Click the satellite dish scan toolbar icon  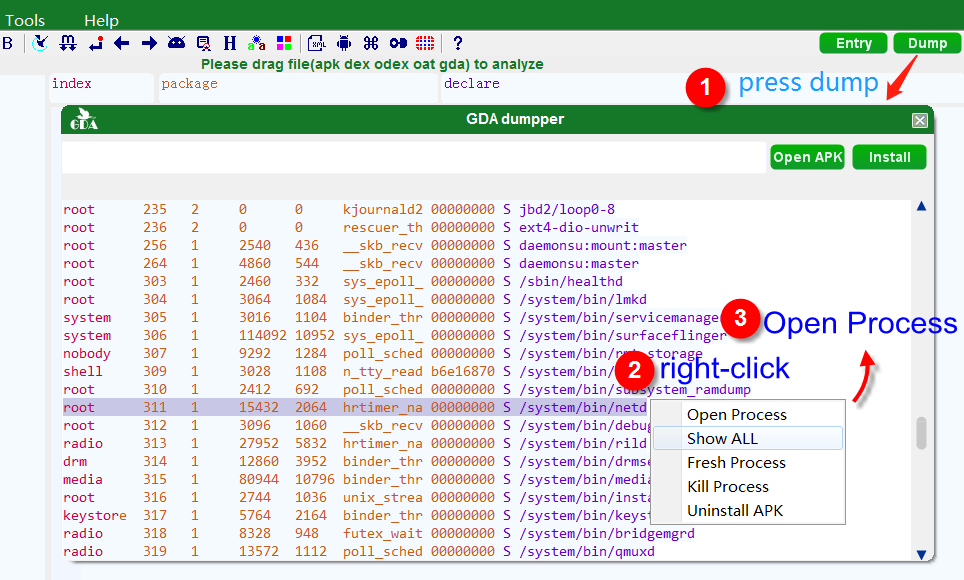click(40, 43)
